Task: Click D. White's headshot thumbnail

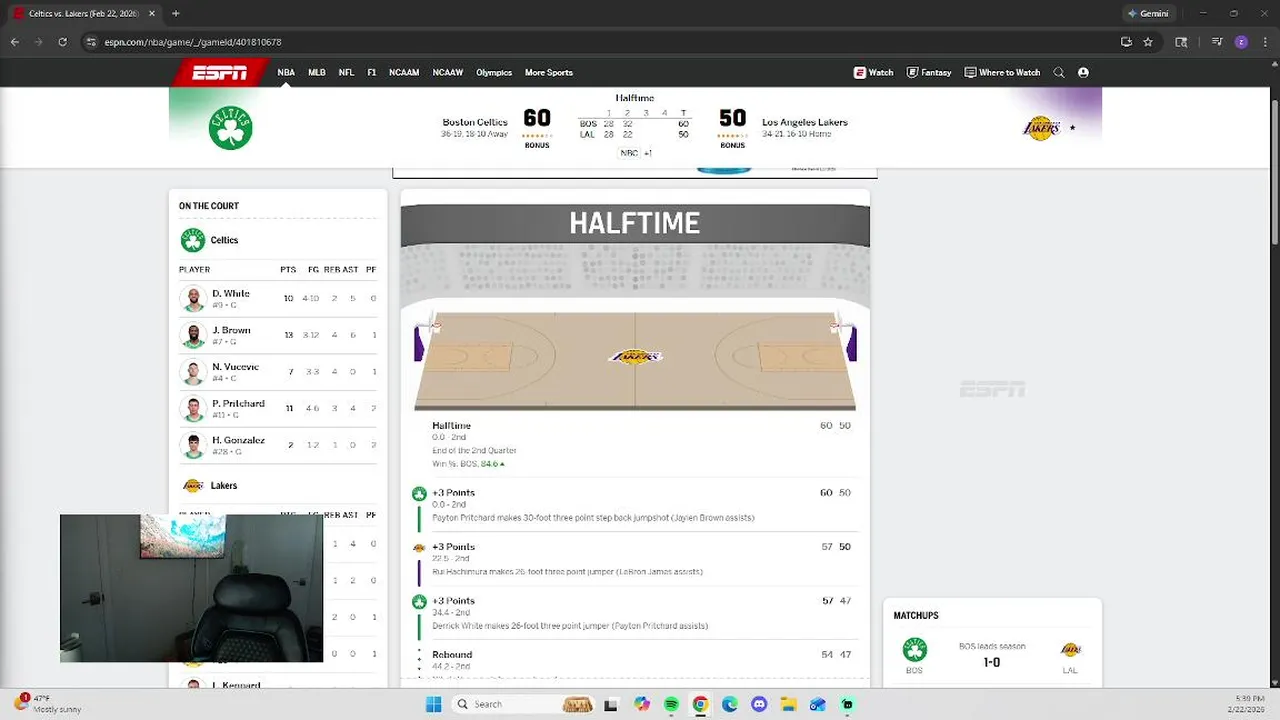Action: click(193, 299)
